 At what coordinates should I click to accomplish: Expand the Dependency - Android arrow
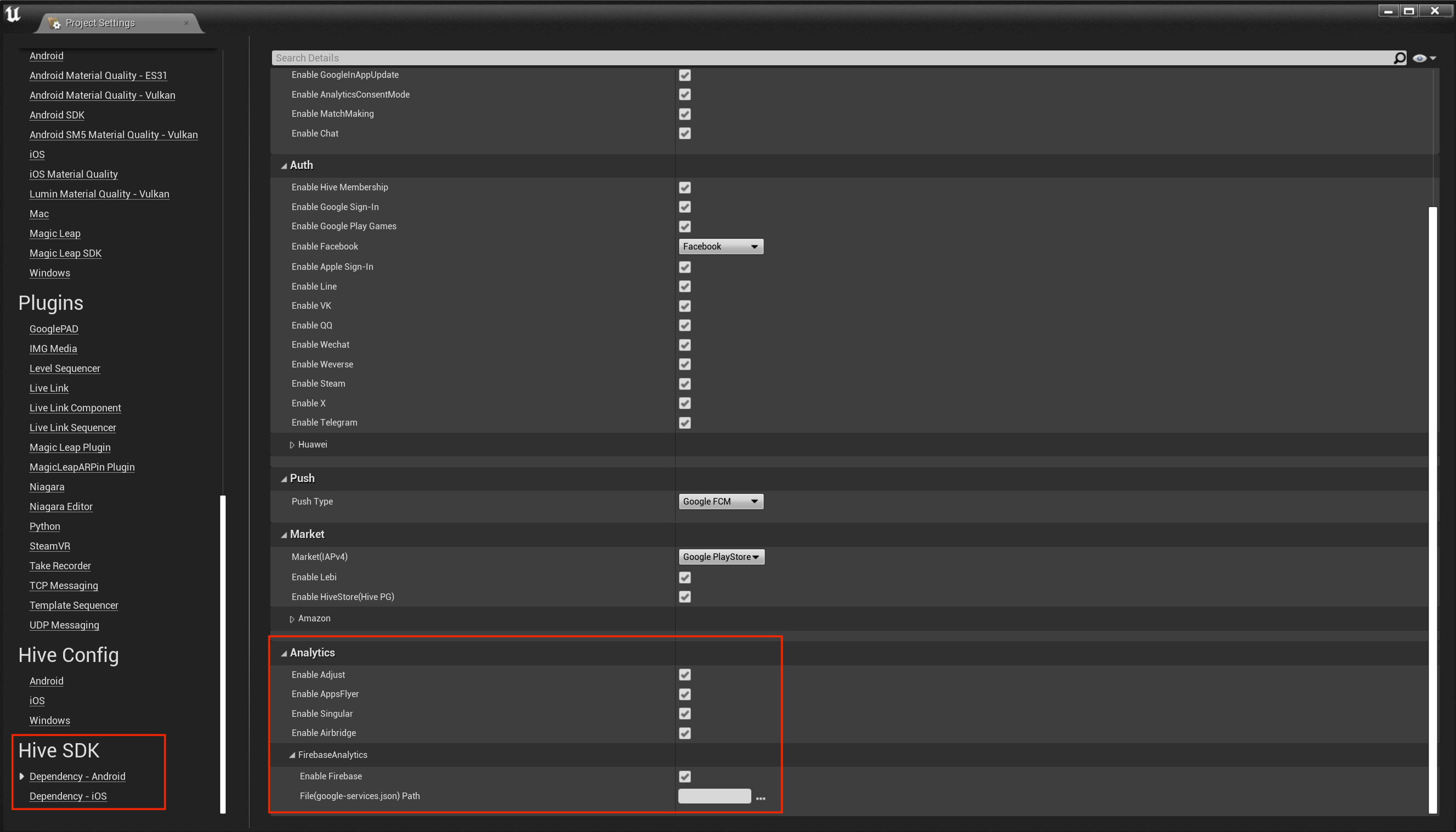pyautogui.click(x=22, y=776)
